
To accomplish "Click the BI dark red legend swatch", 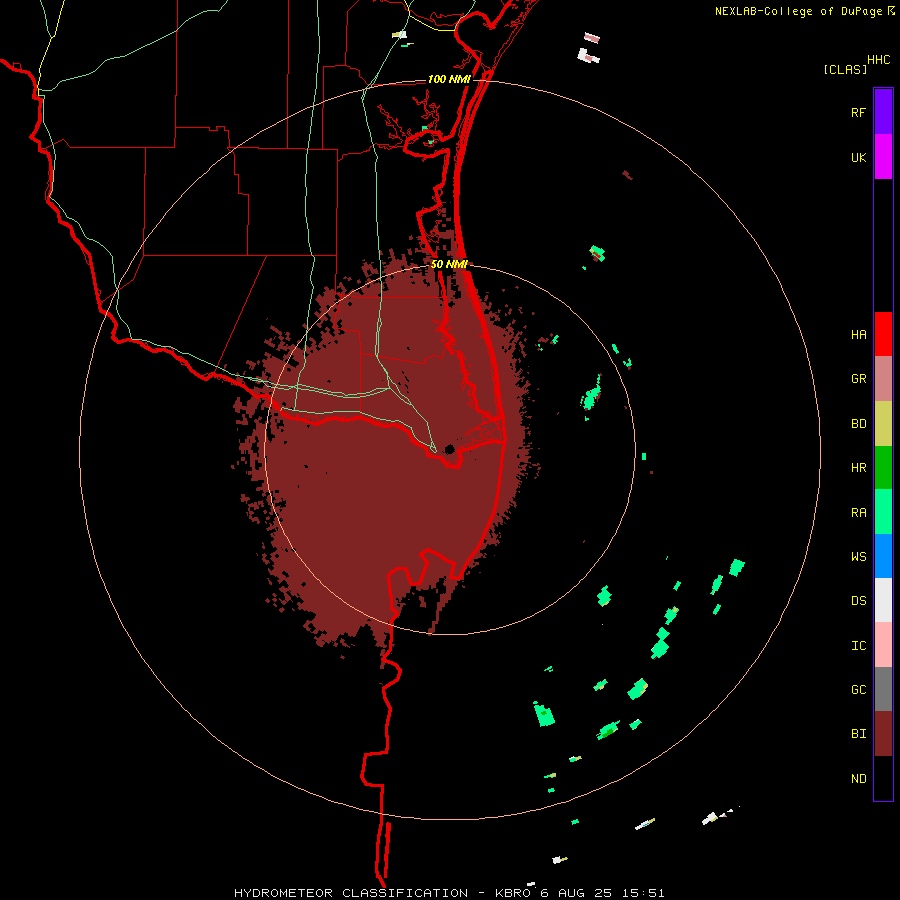I will (883, 734).
